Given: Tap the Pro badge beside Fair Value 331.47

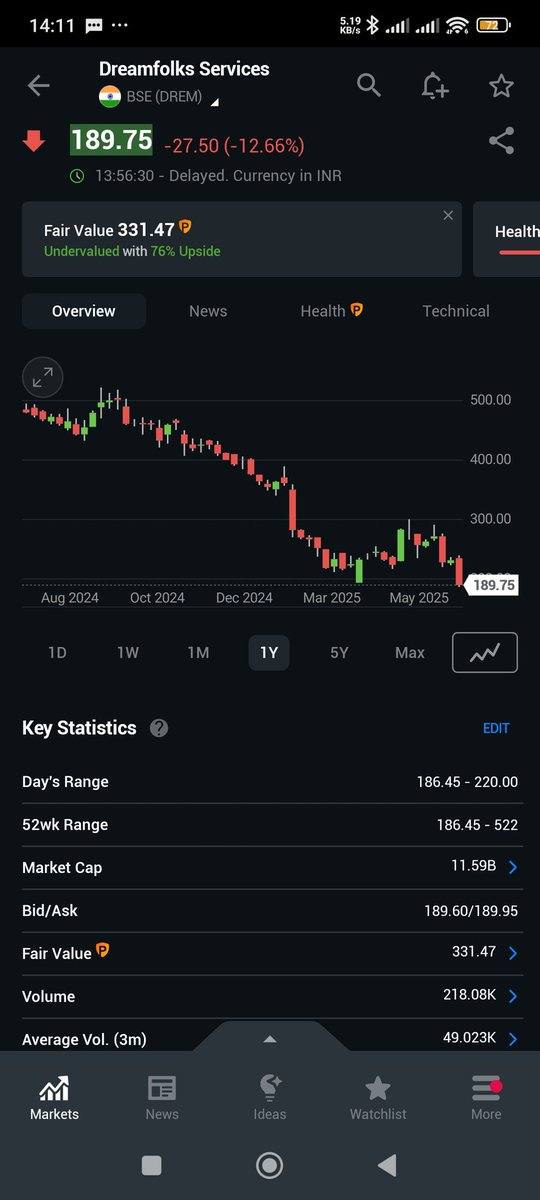Looking at the screenshot, I should pos(185,229).
